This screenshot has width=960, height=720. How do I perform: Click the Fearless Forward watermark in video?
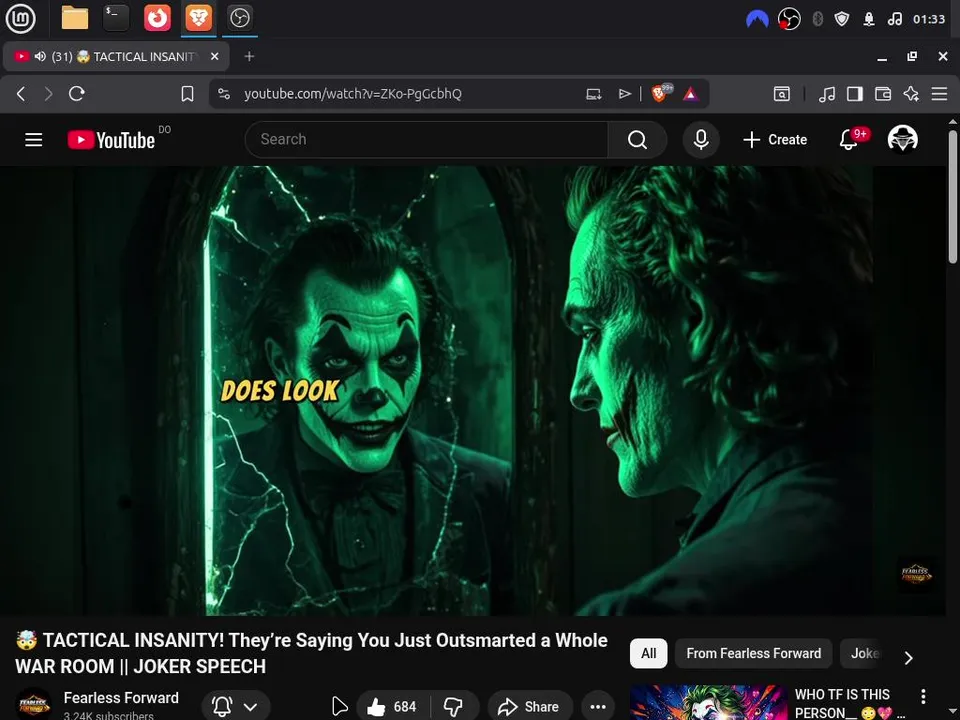pyautogui.click(x=916, y=574)
